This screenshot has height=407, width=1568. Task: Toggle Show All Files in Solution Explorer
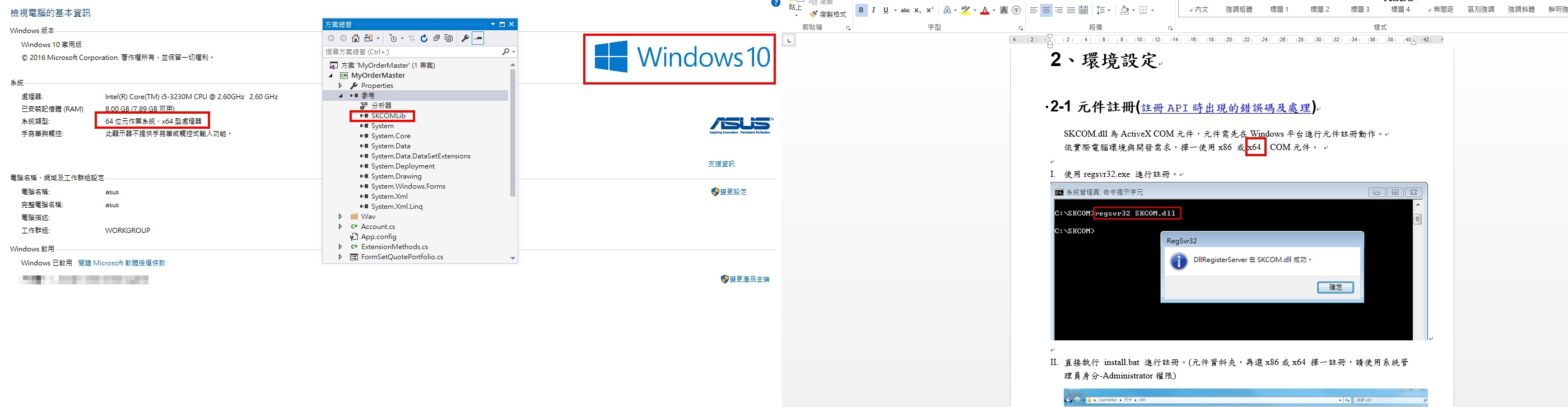click(449, 38)
